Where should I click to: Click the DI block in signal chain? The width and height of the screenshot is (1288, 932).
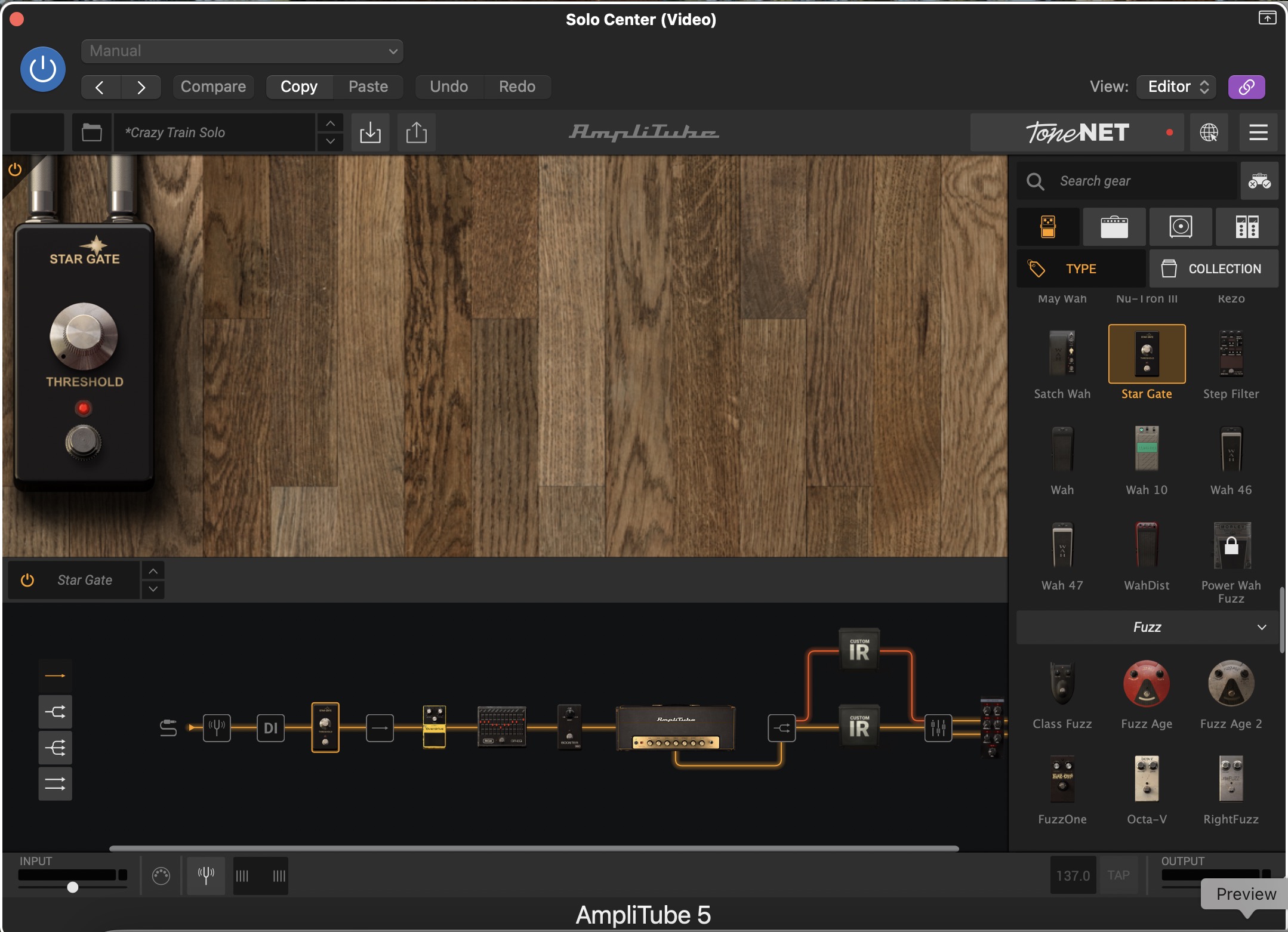[271, 727]
